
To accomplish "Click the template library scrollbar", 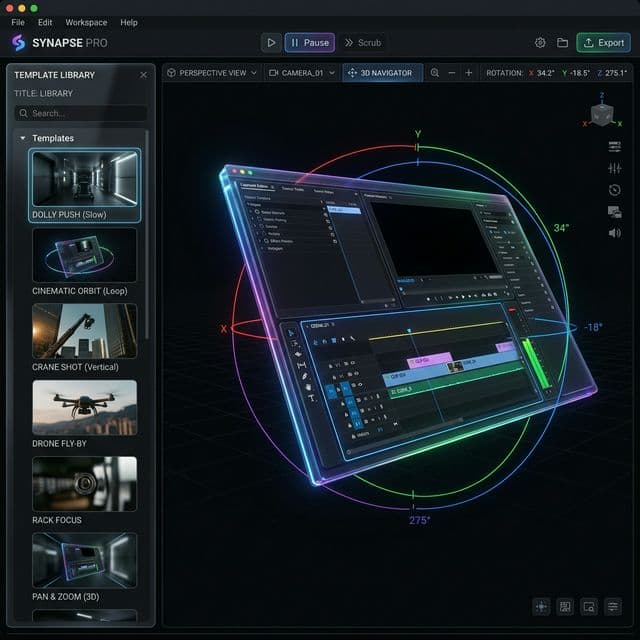I will click(147, 235).
